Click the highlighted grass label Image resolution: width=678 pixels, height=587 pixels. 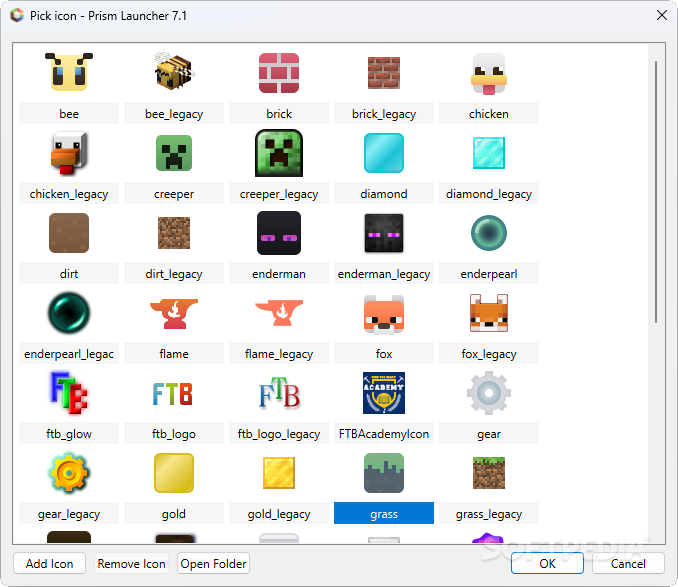pos(384,514)
